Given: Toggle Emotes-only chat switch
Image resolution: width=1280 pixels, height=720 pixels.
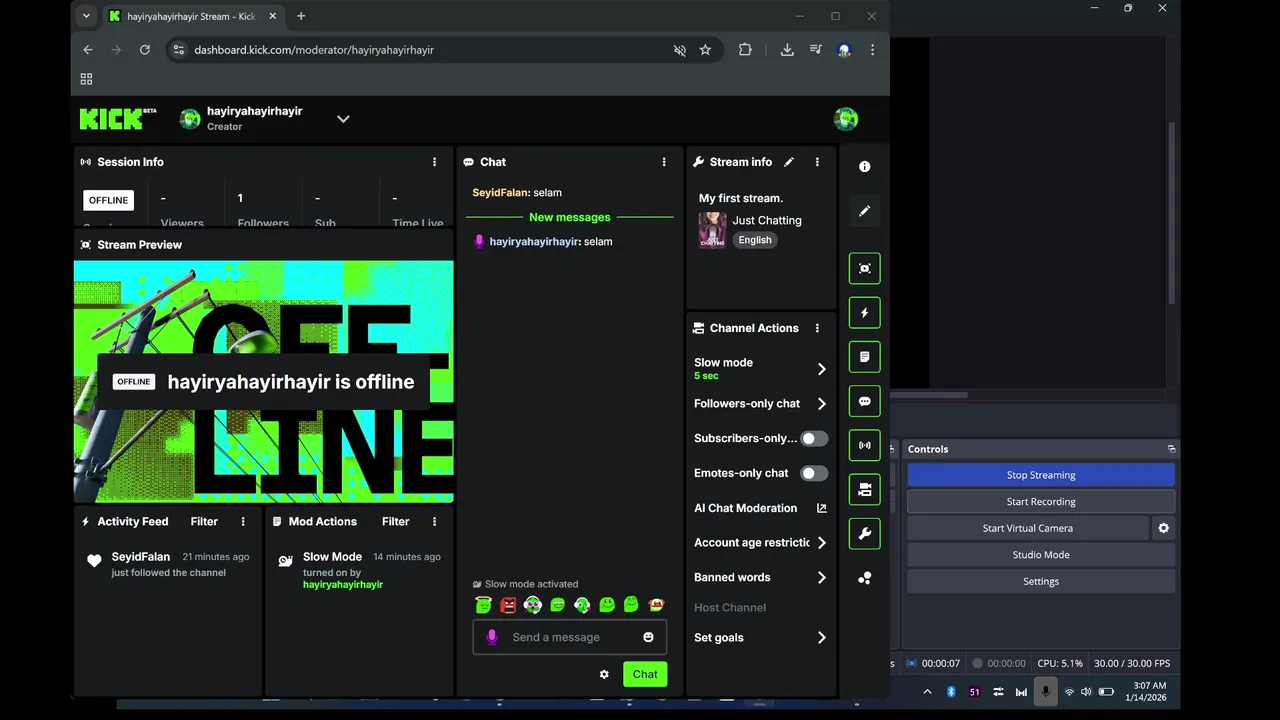Looking at the screenshot, I should tap(814, 473).
